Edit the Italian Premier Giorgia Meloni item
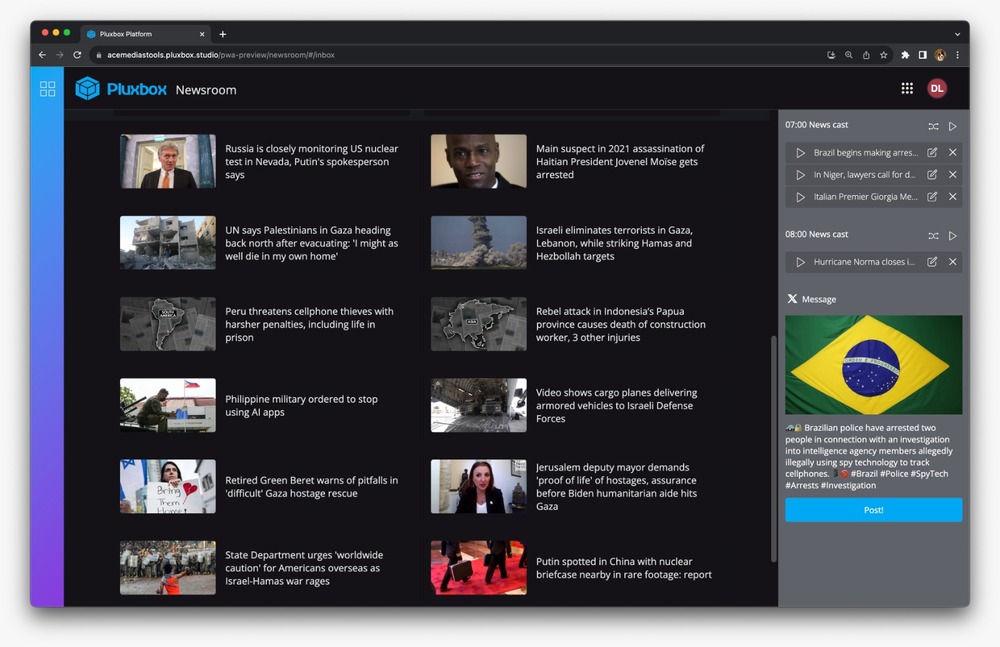The image size is (1000, 647). pos(932,197)
